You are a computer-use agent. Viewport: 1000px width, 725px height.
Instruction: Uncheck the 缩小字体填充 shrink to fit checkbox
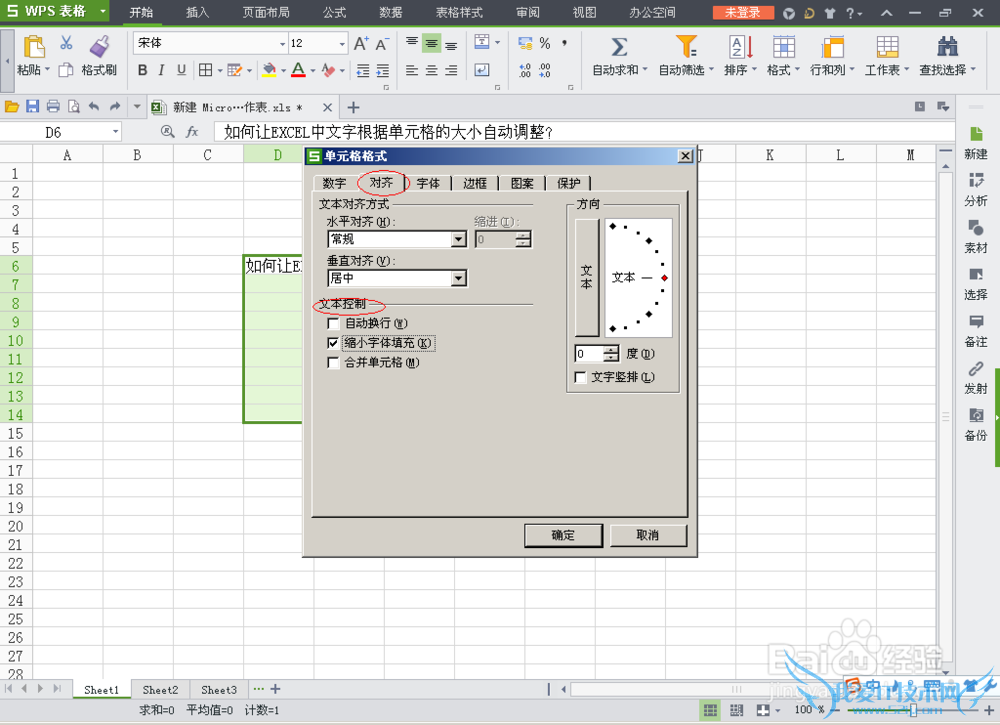click(x=334, y=343)
